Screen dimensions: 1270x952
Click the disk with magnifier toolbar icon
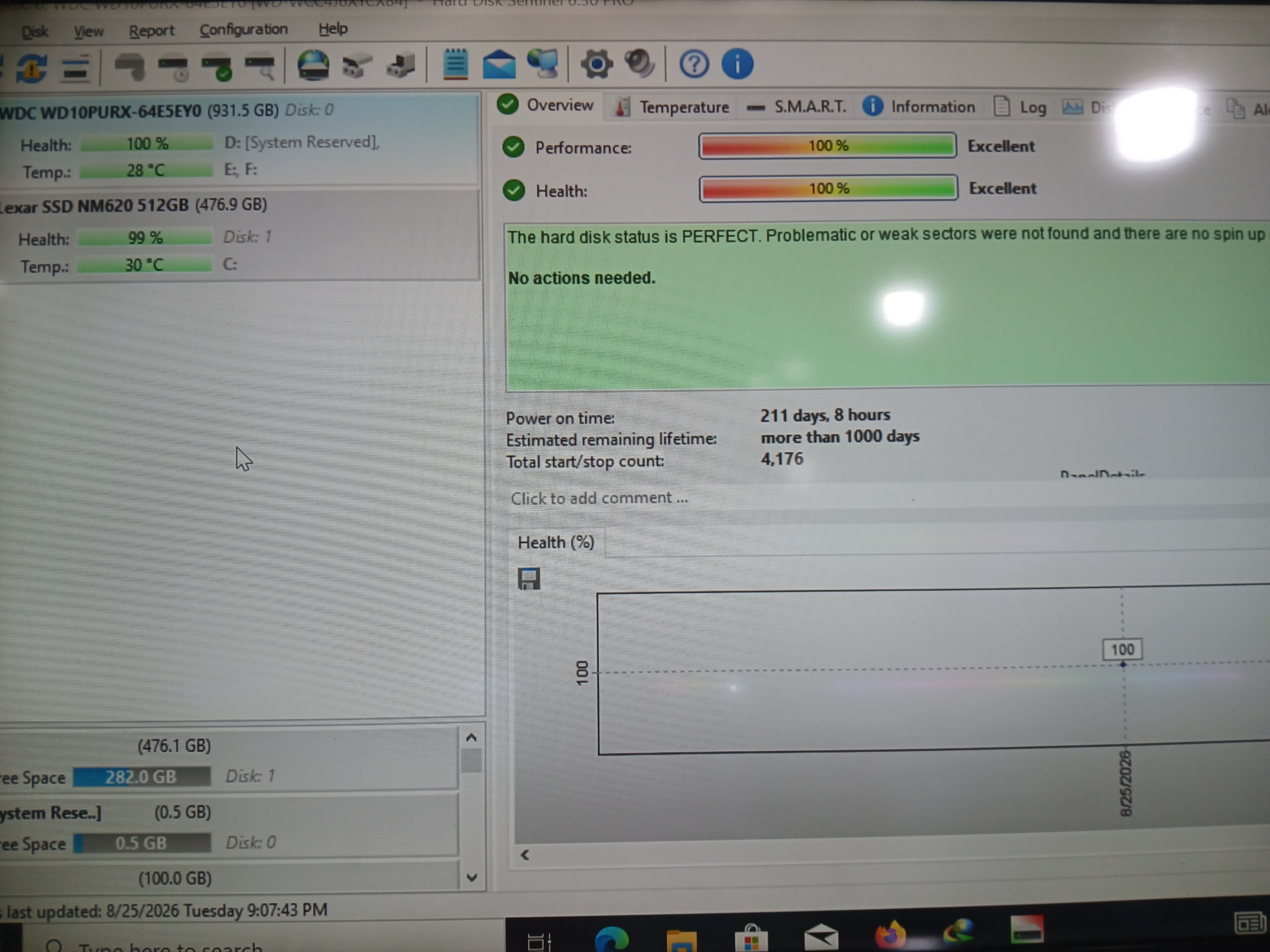(x=260, y=66)
